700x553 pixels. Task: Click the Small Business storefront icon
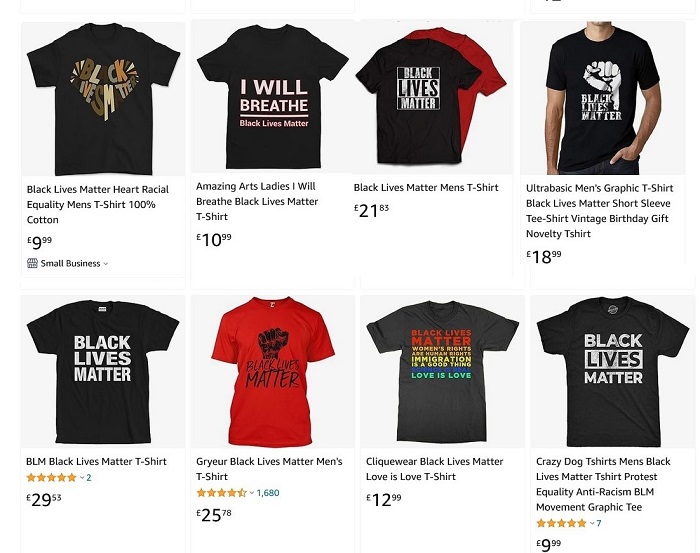[x=32, y=264]
